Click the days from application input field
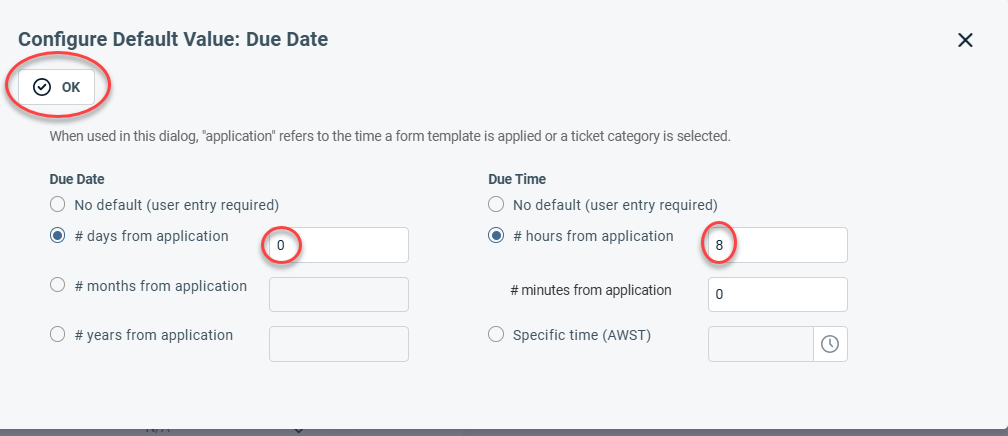This screenshot has height=436, width=1008. pyautogui.click(x=339, y=245)
